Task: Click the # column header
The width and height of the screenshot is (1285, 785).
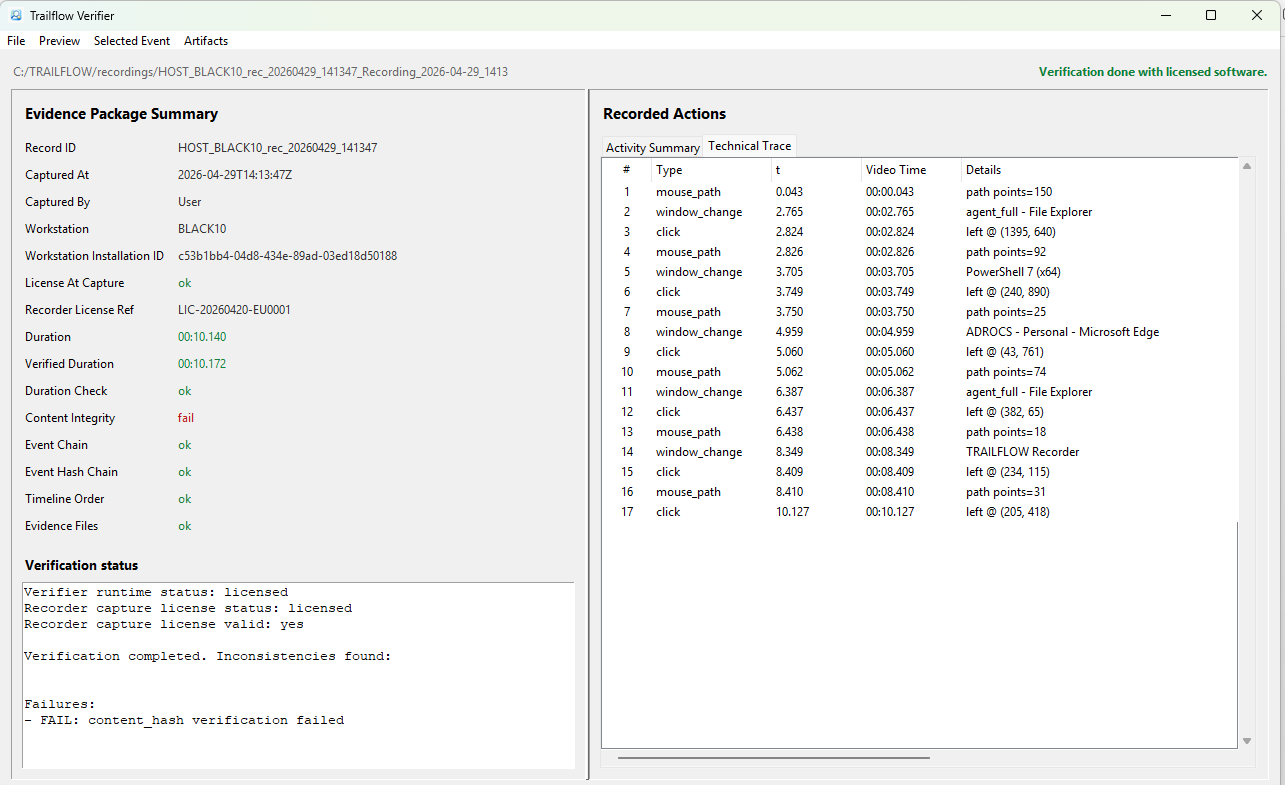Action: pyautogui.click(x=627, y=170)
